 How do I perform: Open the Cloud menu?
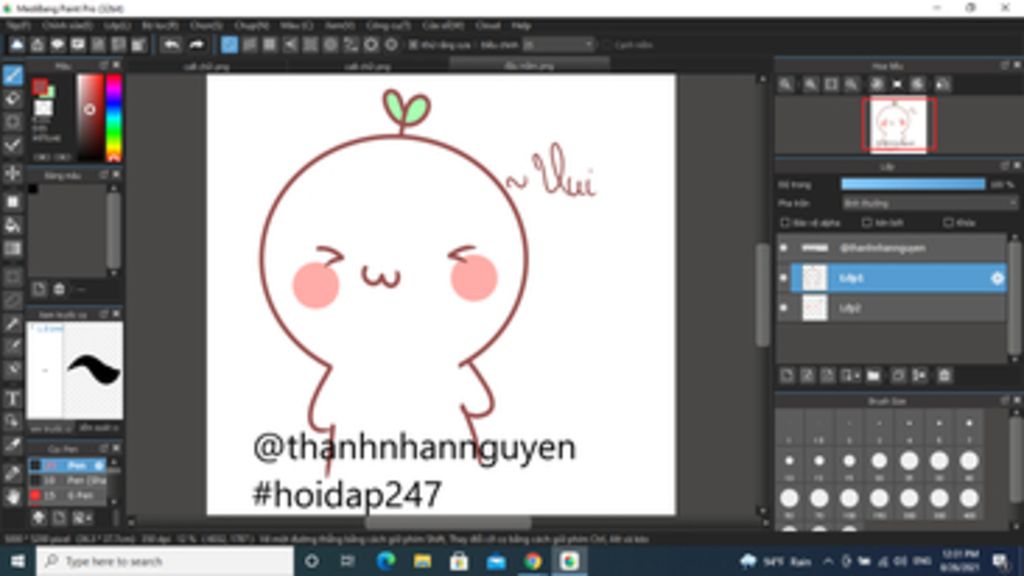487,25
